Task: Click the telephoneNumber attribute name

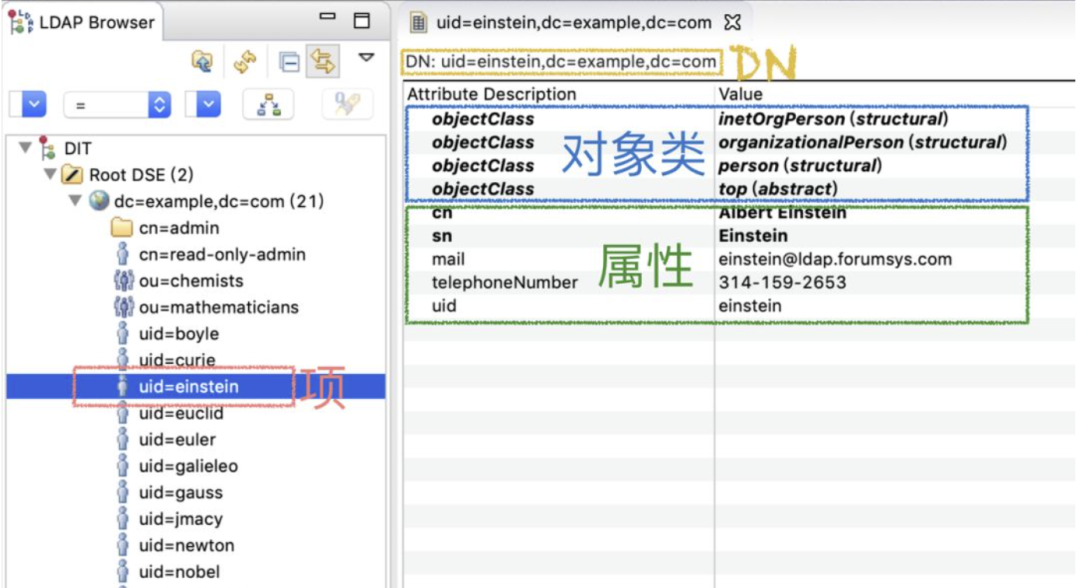Action: pos(505,282)
